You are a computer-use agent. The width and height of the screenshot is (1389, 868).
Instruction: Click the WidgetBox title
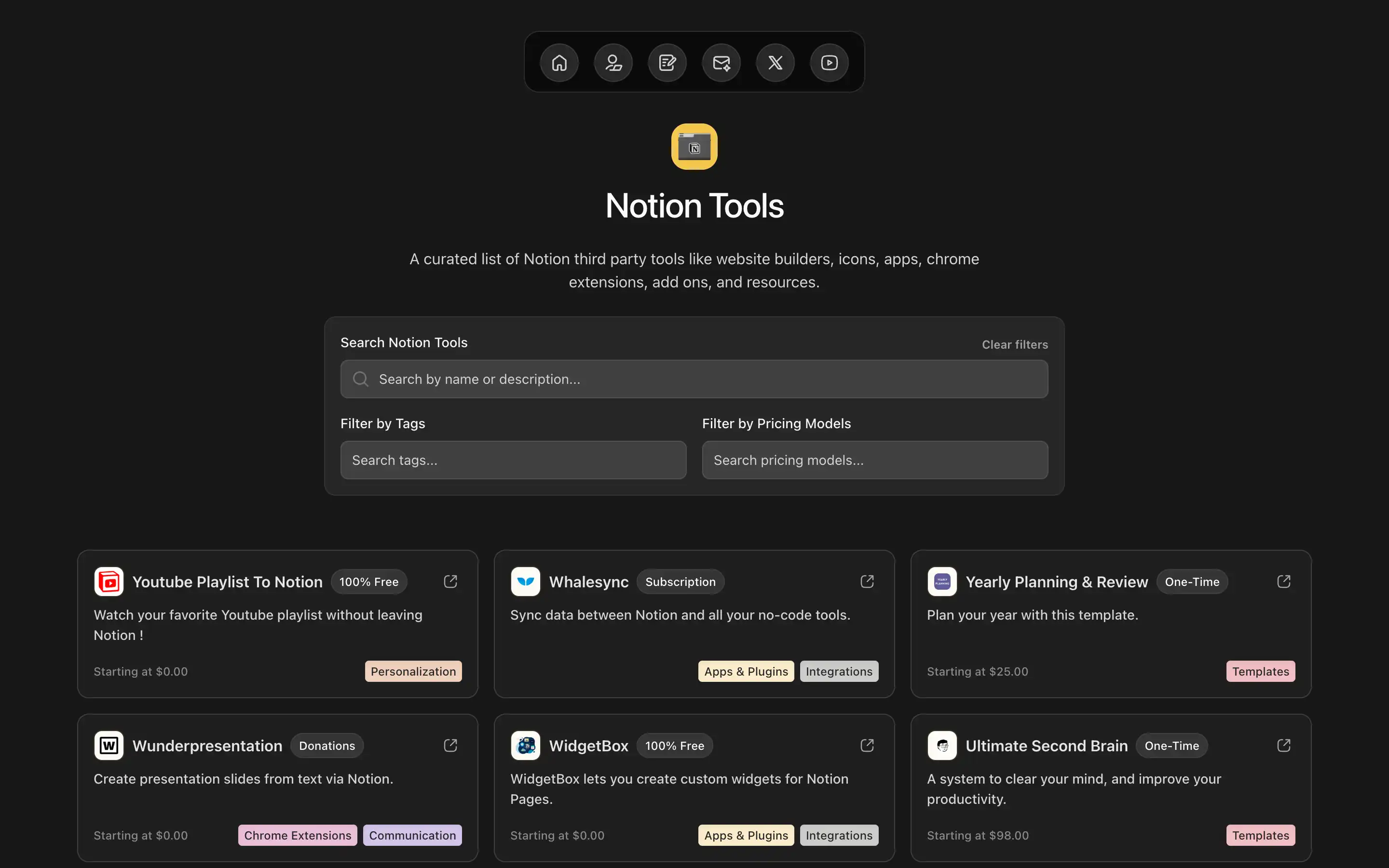pyautogui.click(x=588, y=745)
